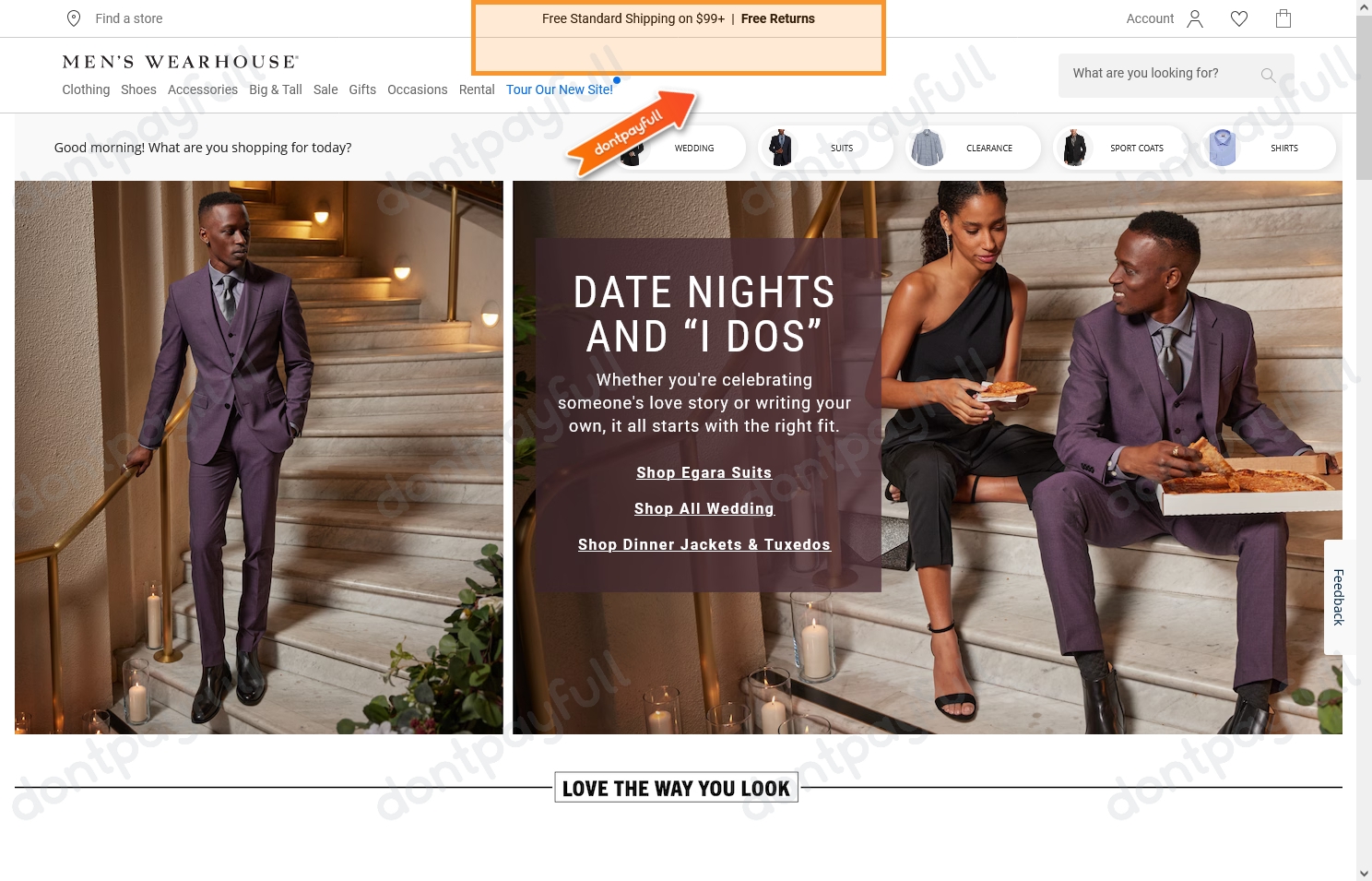Viewport: 1372px width, 881px height.
Task: Select the Shirts category chip
Action: [x=1268, y=148]
